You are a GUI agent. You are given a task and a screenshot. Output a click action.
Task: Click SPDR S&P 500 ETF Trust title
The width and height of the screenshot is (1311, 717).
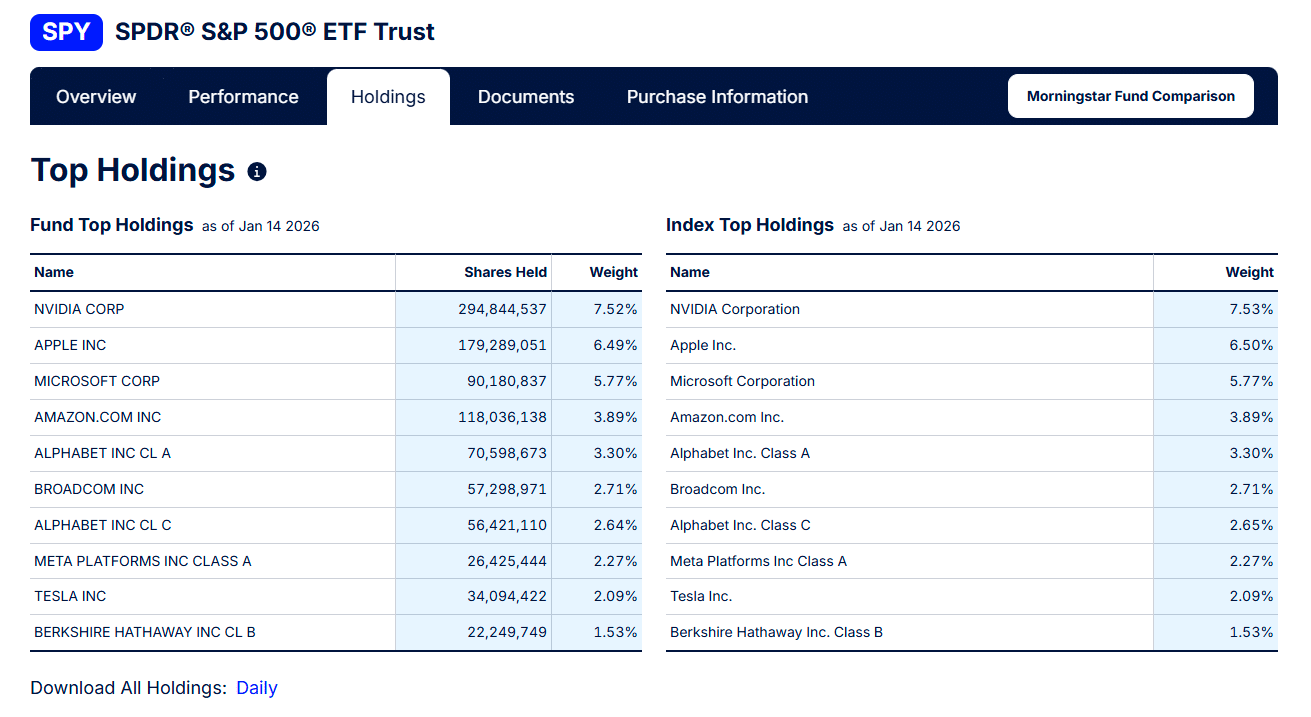(x=275, y=32)
